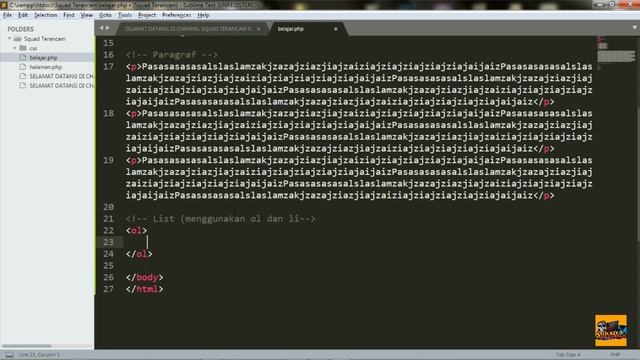640x360 pixels.
Task: Switch to the belajar.php tab
Action: [291, 29]
